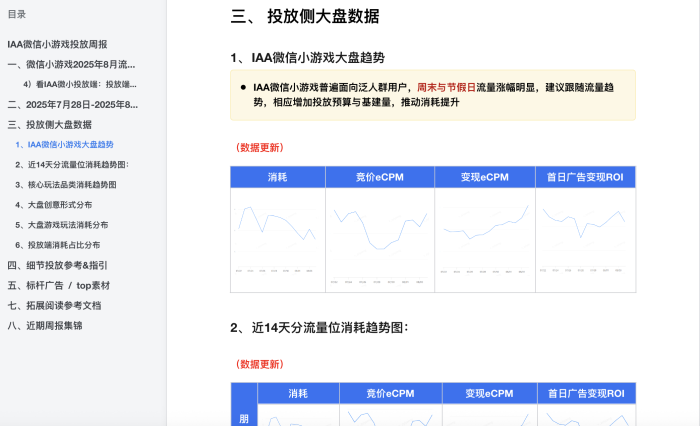
Task: Navigate to '3、核心玩法品类消耗趋势图'
Action: pyautogui.click(x=66, y=185)
